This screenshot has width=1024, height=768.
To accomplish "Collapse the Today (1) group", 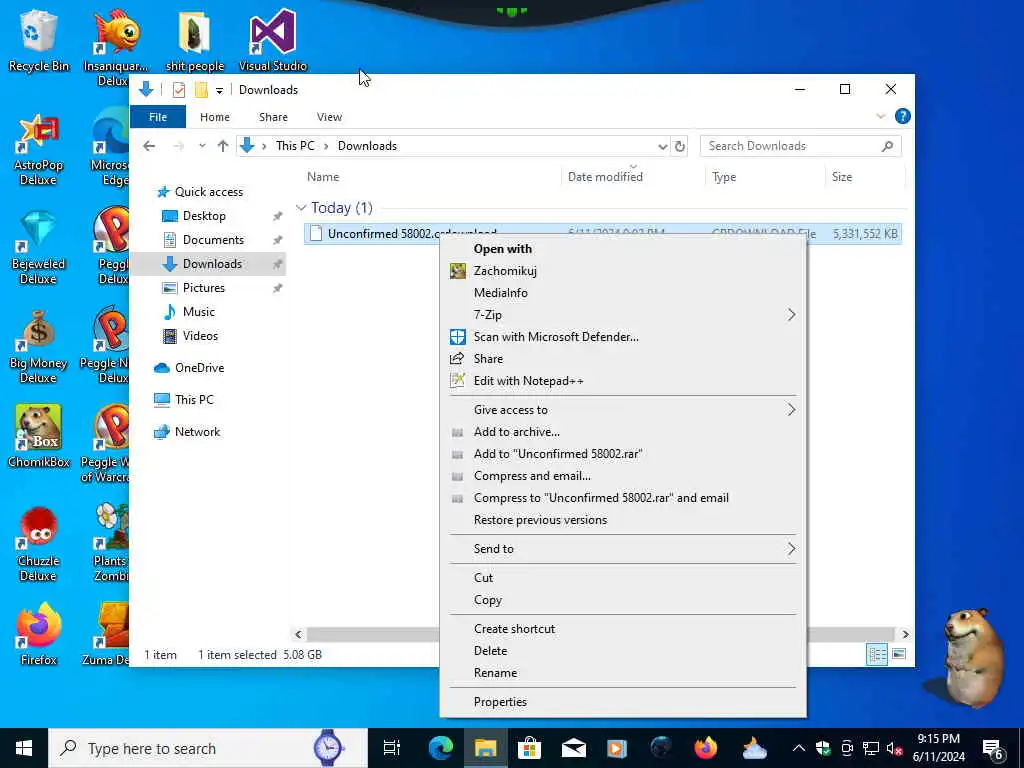I will click(x=301, y=208).
